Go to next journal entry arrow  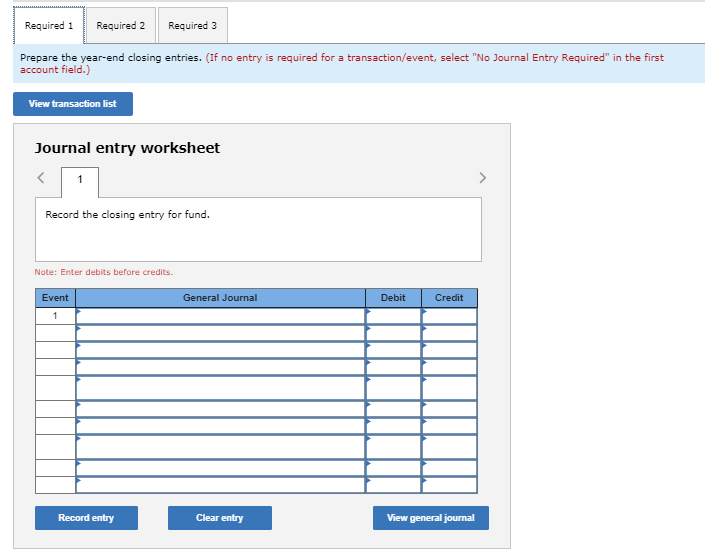482,177
